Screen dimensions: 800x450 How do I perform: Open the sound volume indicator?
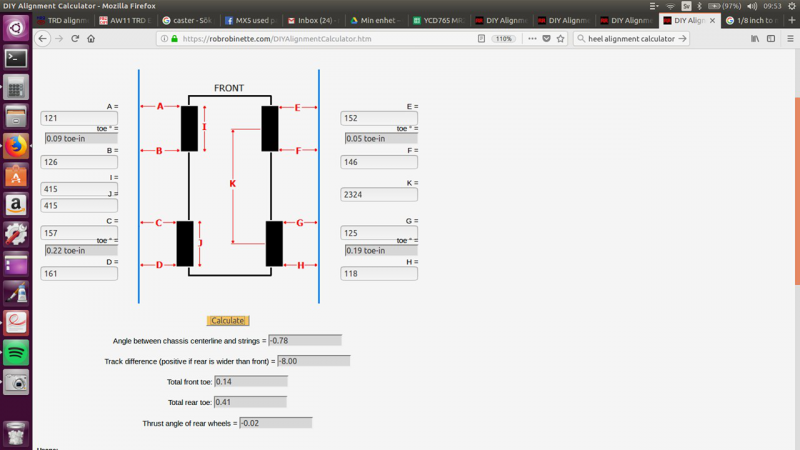tap(752, 6)
